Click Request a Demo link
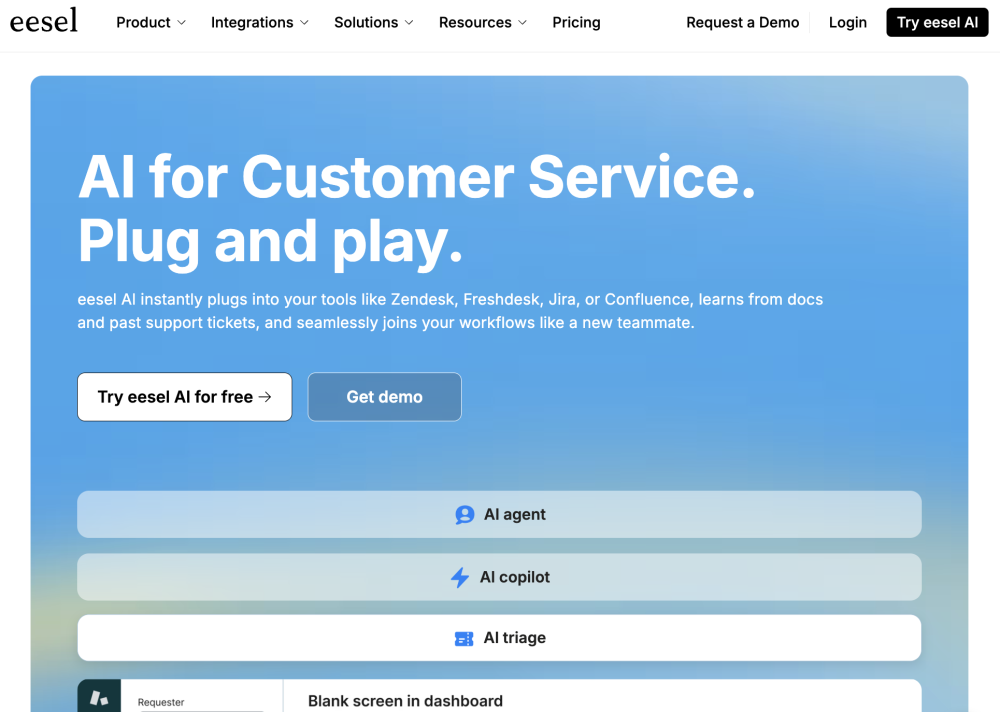 tap(742, 22)
